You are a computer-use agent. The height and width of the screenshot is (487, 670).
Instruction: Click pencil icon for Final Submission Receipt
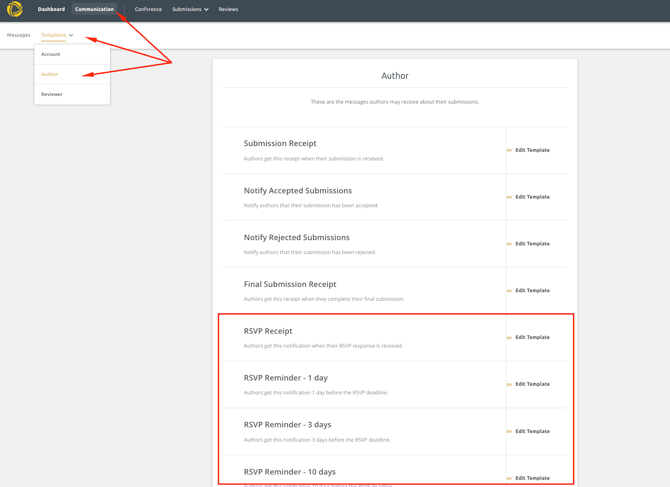(509, 291)
